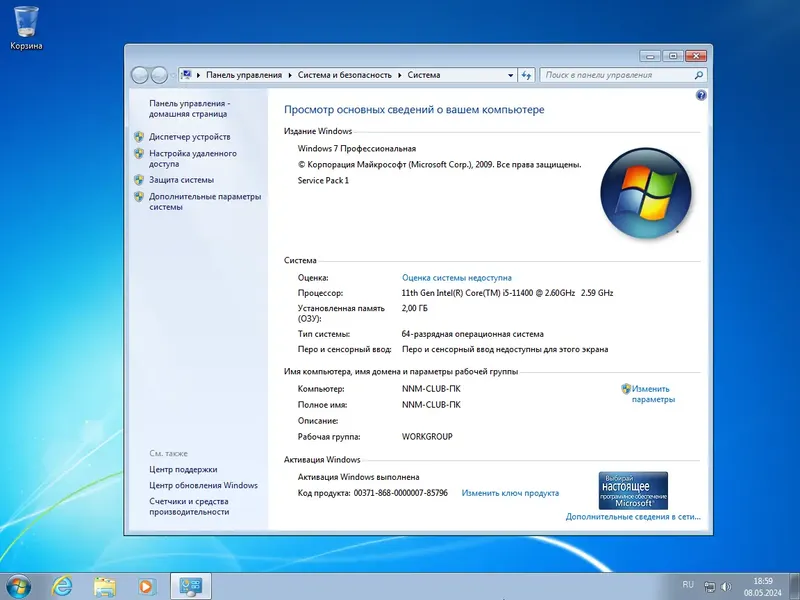800x600 pixels.
Task: Minimize the System window
Action: (650, 56)
